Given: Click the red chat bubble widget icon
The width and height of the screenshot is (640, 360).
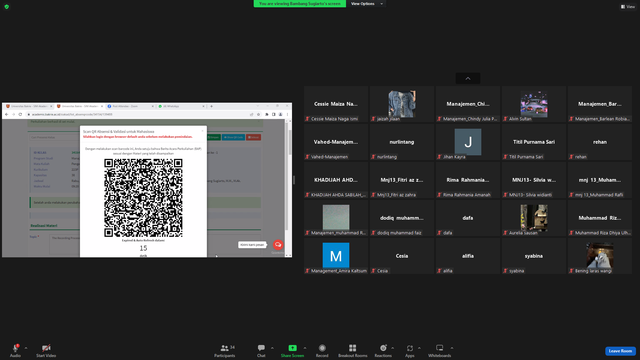Looking at the screenshot, I should [278, 244].
